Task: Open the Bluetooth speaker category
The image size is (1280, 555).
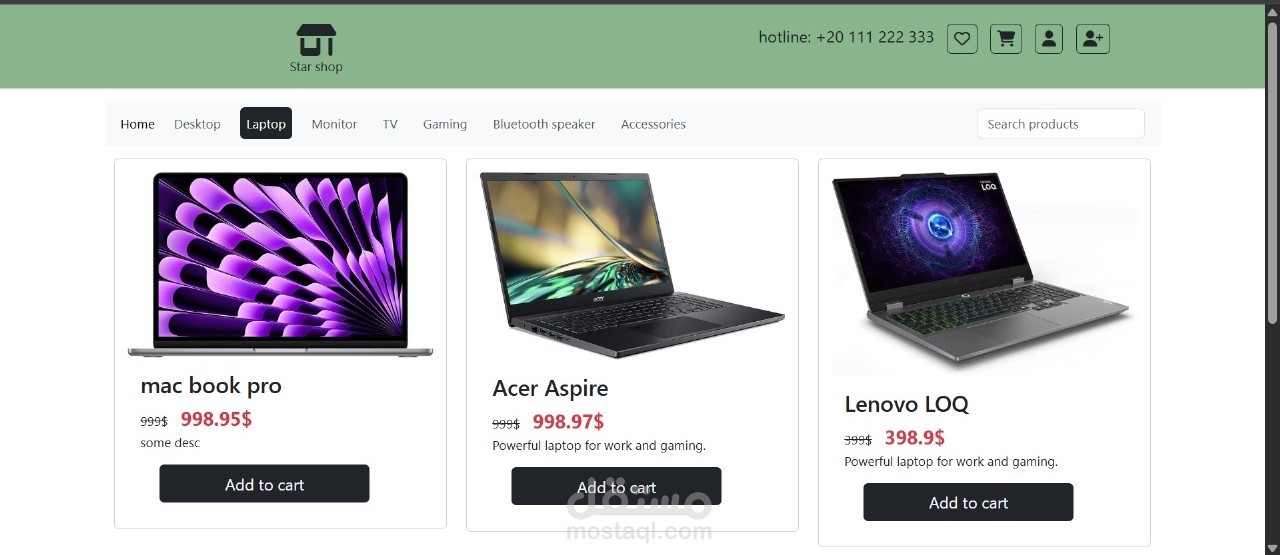Action: (544, 124)
